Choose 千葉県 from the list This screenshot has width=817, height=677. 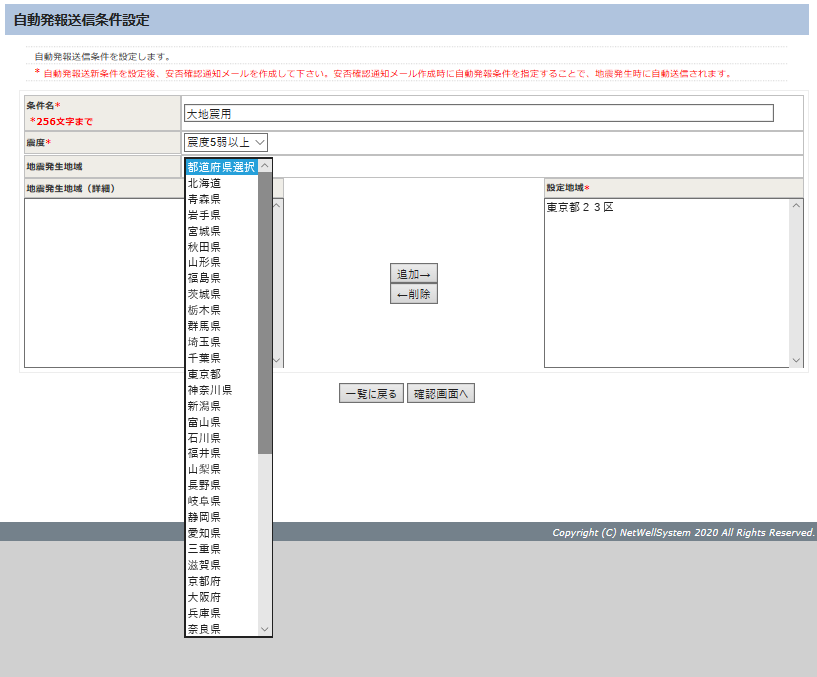click(205, 358)
